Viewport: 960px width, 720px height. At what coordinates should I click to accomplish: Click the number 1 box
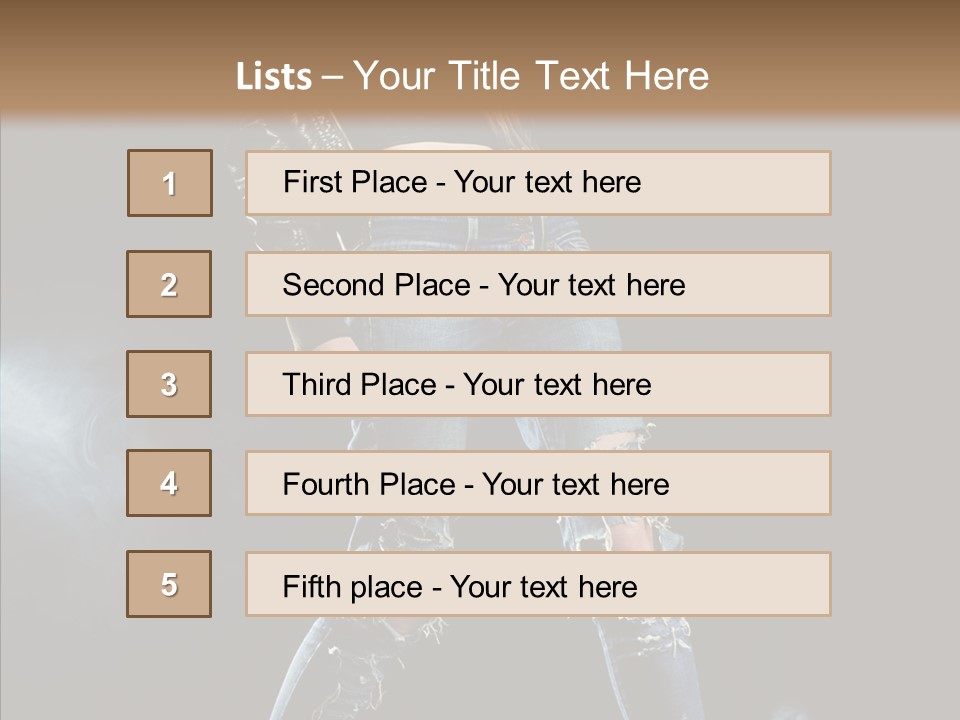(170, 183)
